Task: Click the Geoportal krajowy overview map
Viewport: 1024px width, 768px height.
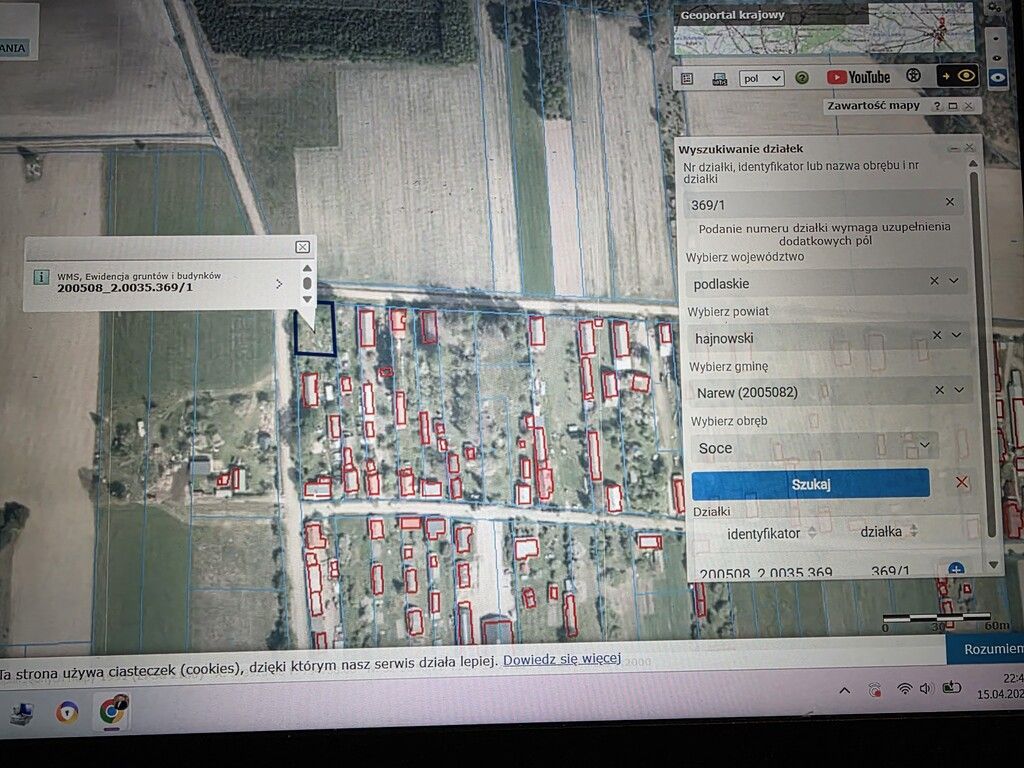Action: [824, 28]
